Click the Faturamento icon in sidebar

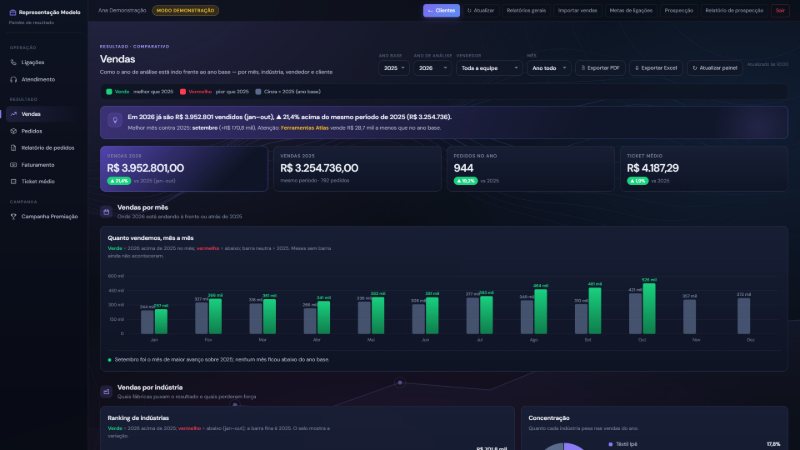coord(13,165)
